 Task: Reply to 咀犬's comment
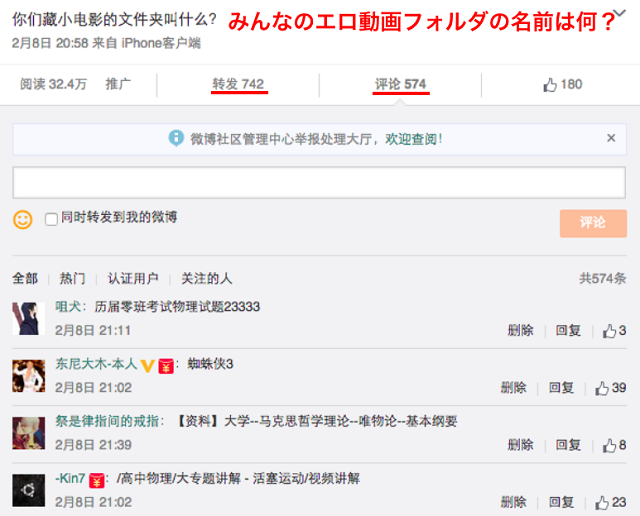click(568, 330)
